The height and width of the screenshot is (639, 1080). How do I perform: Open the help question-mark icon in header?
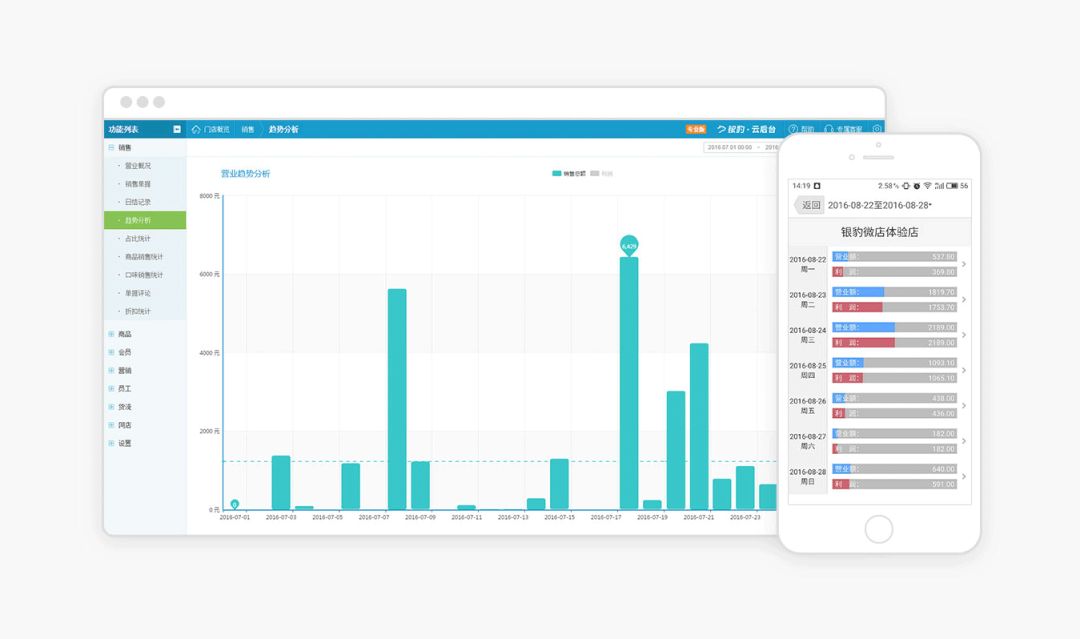pos(793,129)
